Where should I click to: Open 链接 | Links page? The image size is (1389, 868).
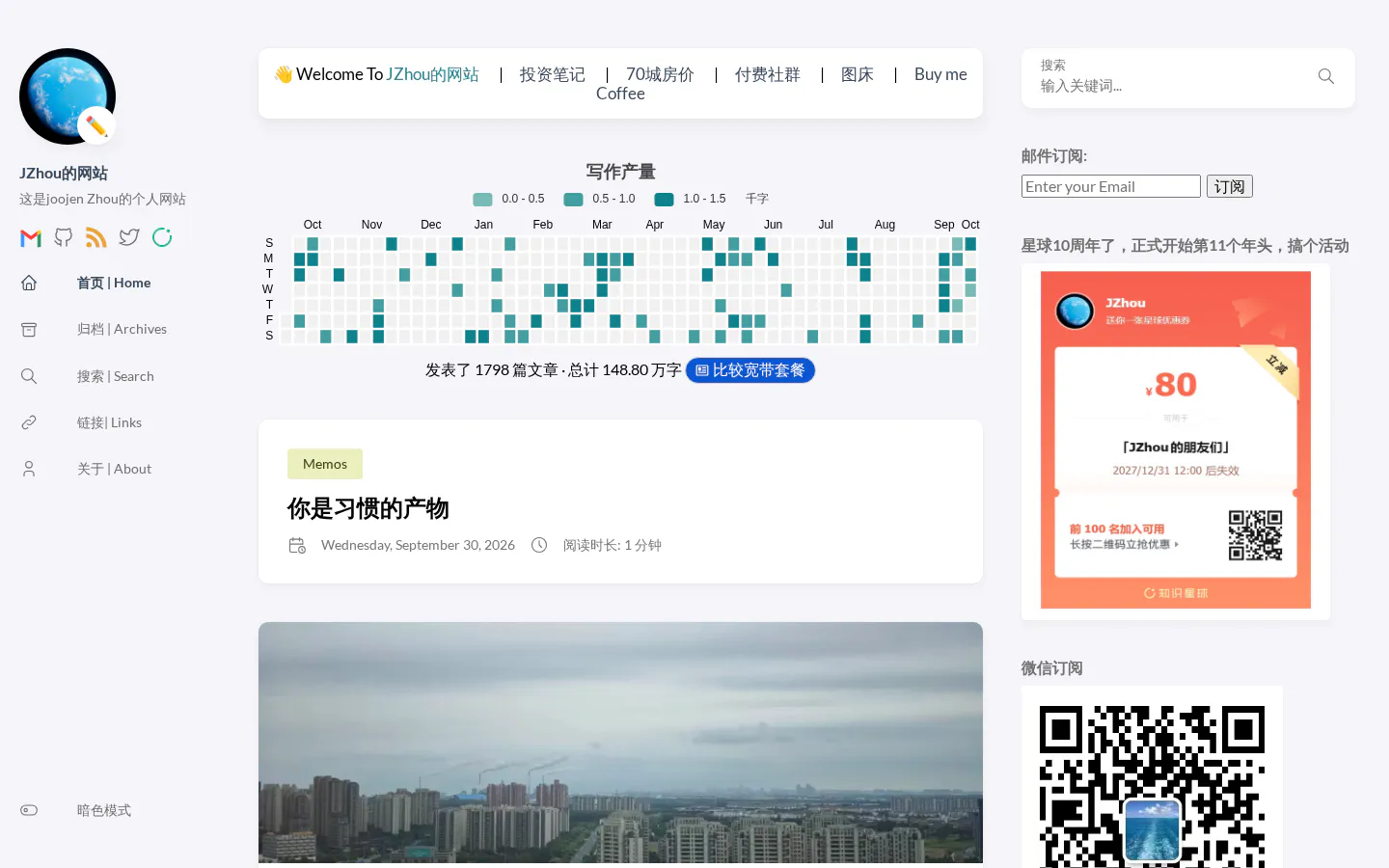click(x=109, y=422)
